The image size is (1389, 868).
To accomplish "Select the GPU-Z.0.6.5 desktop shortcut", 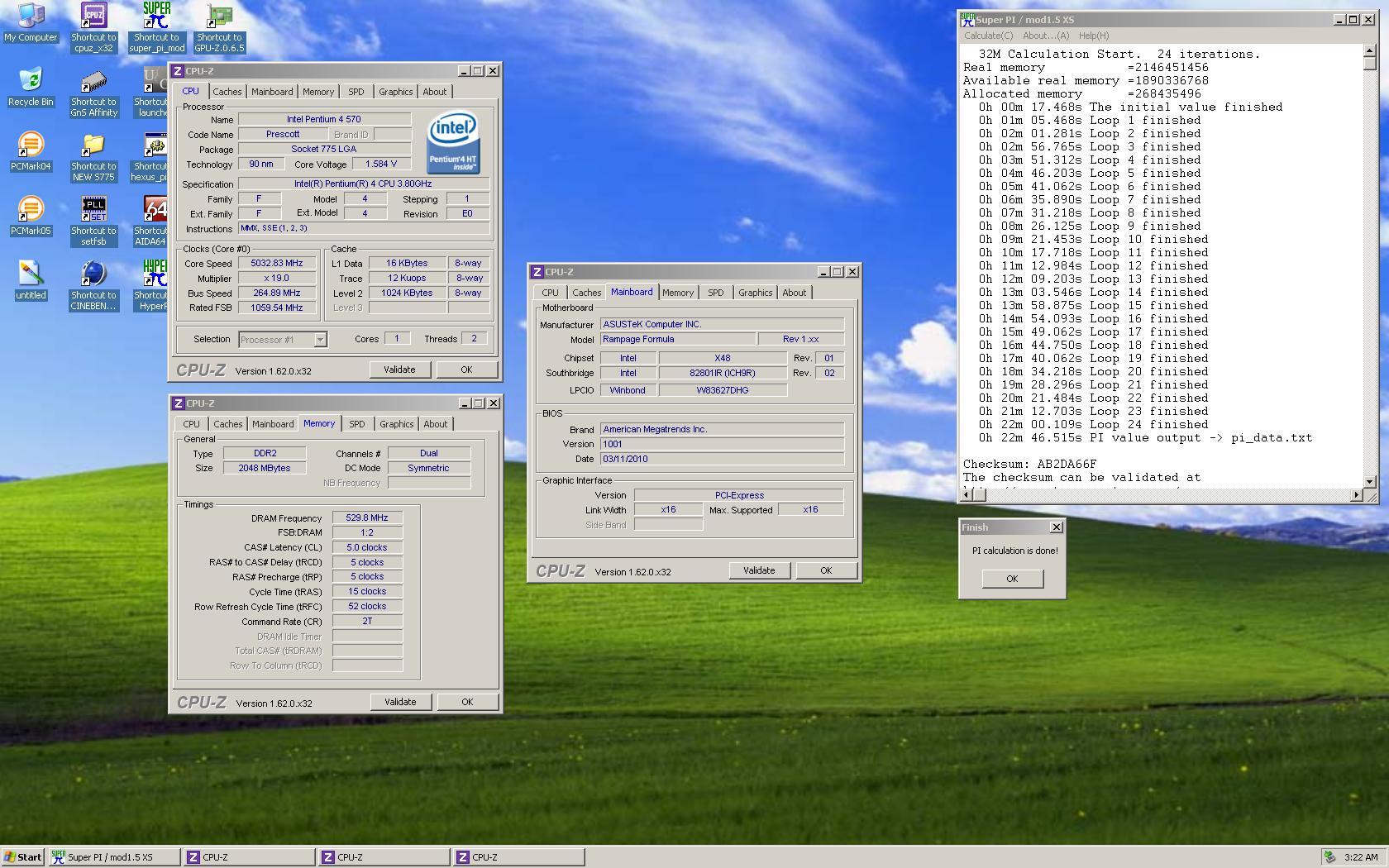I will (219, 27).
